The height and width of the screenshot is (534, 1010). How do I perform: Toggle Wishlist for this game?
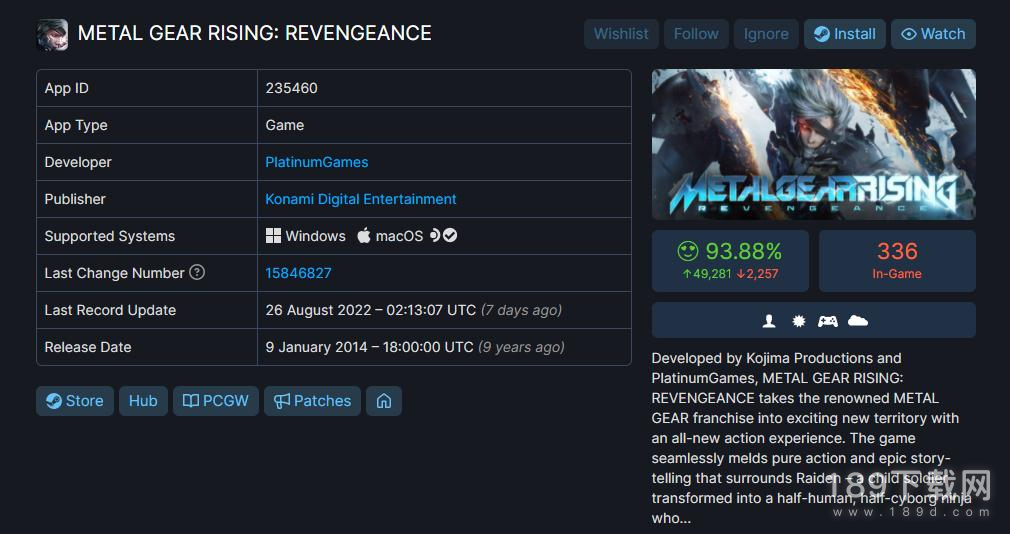pyautogui.click(x=621, y=34)
